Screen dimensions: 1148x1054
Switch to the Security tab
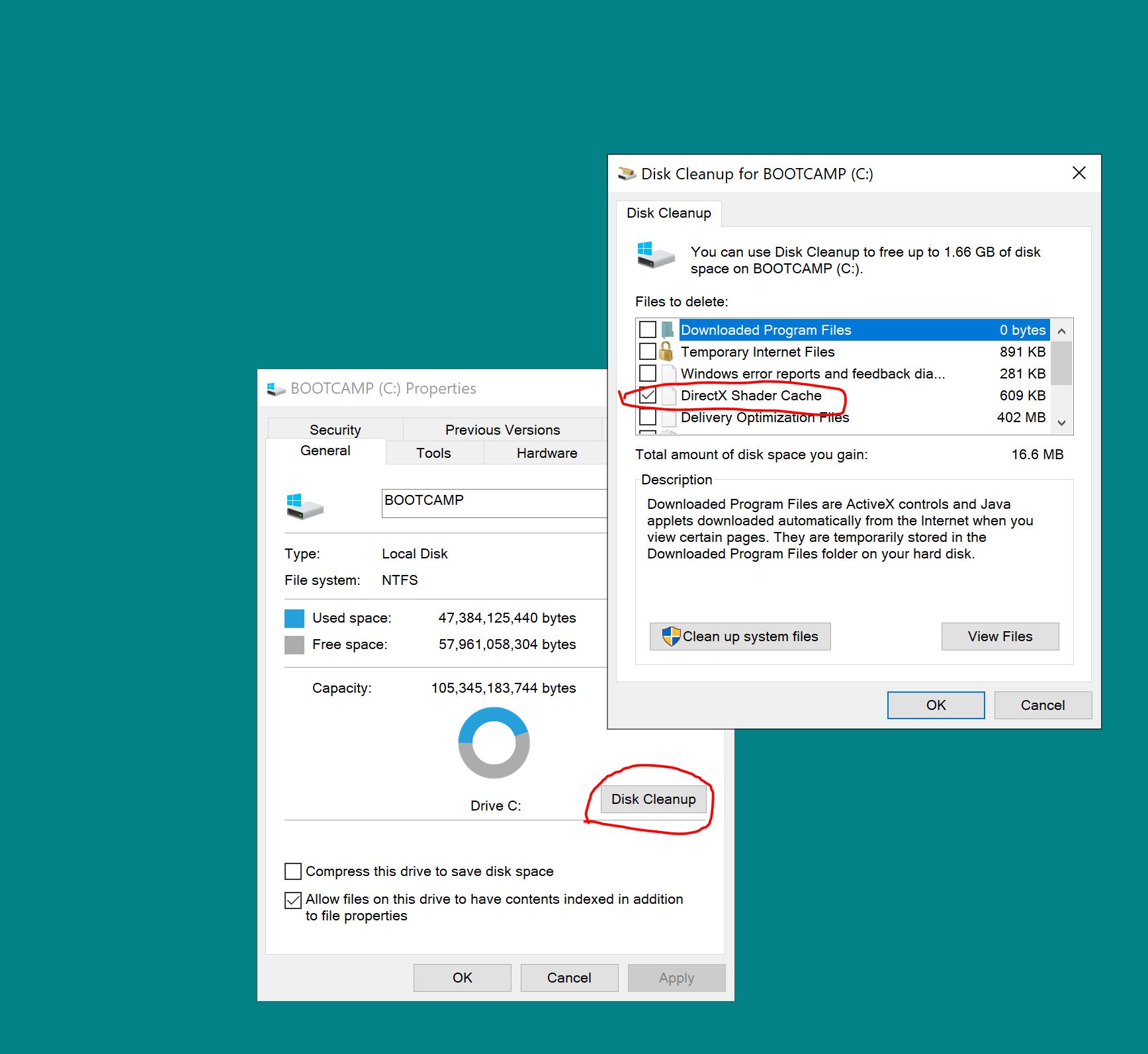click(x=335, y=430)
